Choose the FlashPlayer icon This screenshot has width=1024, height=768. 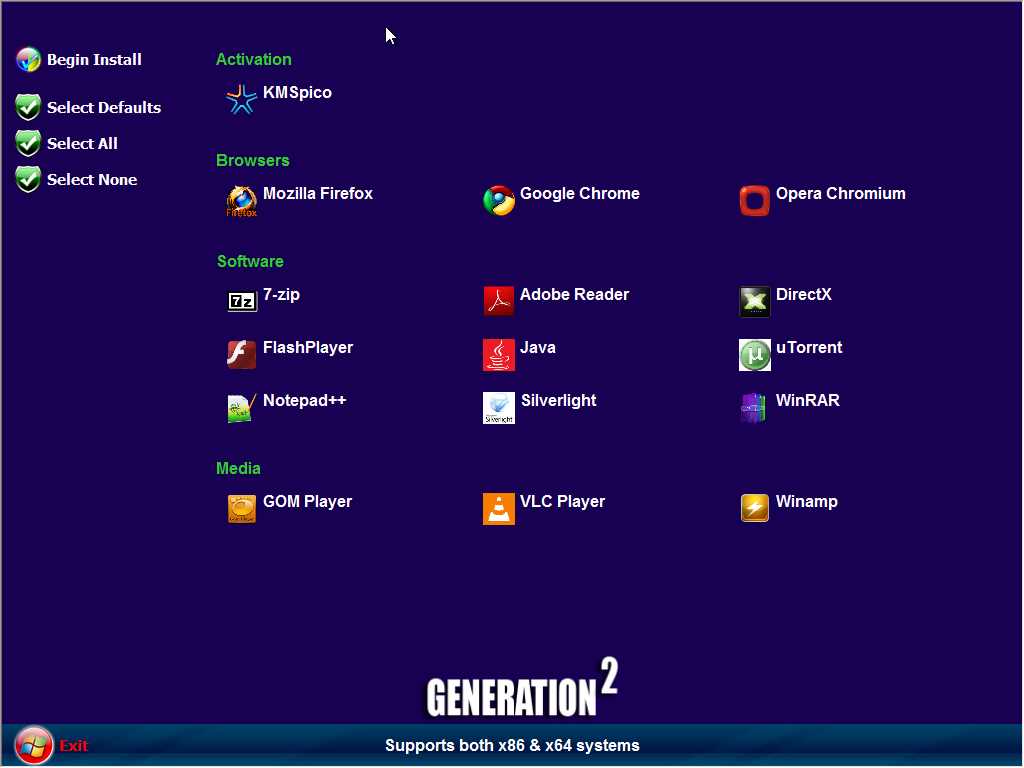coord(242,355)
